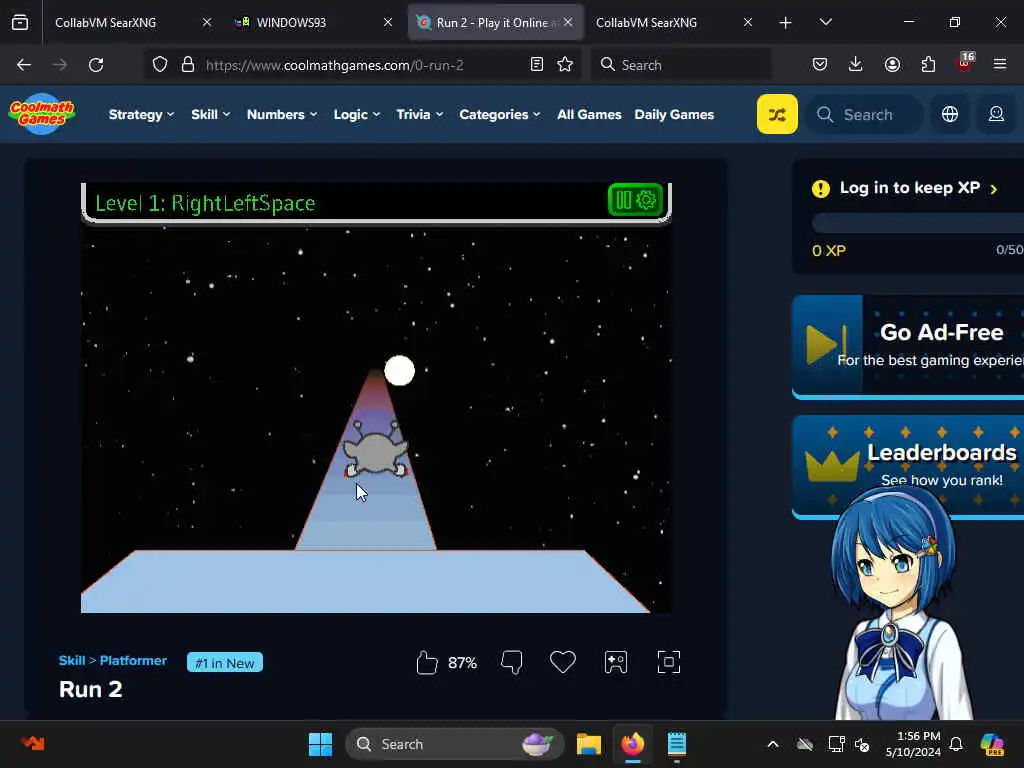
Task: Open the Windows Start menu
Action: [320, 744]
